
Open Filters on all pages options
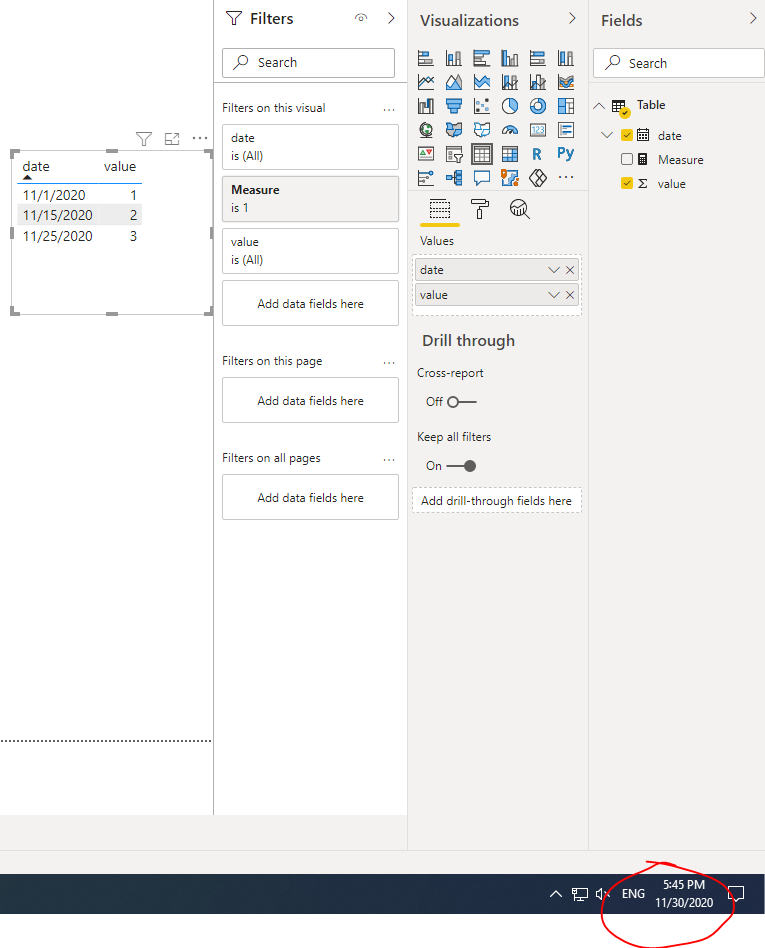point(389,459)
